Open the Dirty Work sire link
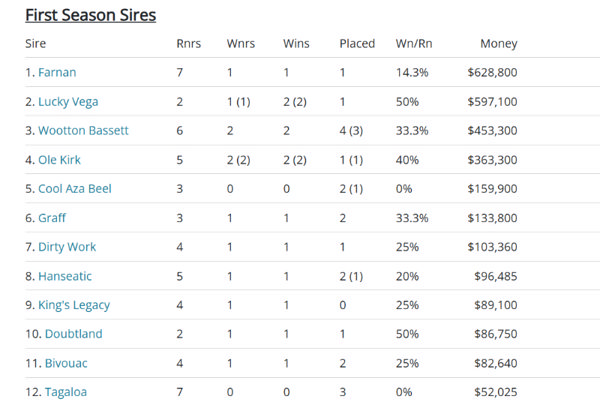 tap(67, 246)
